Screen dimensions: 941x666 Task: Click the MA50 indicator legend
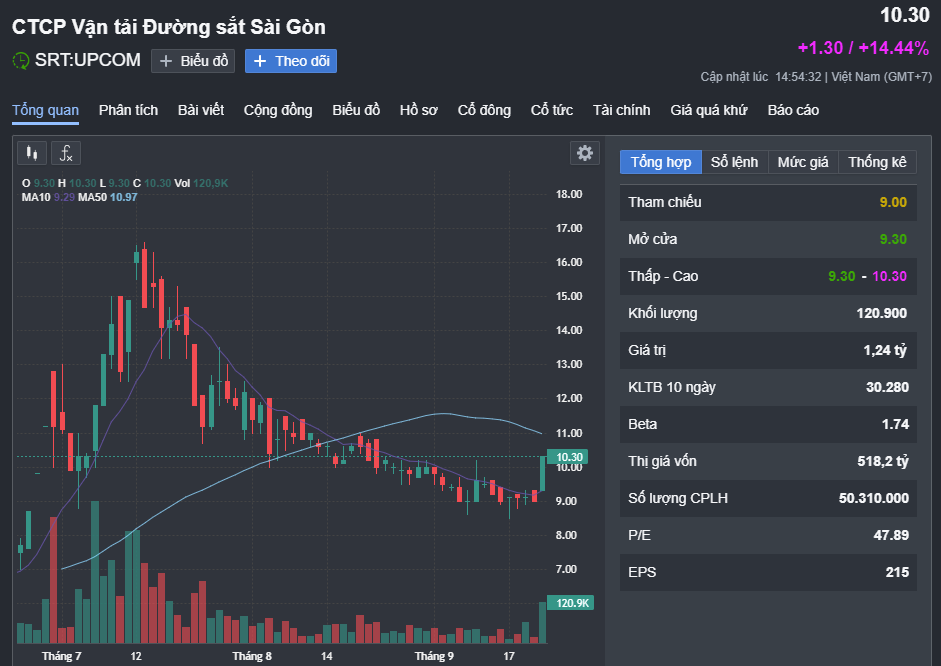(107, 197)
